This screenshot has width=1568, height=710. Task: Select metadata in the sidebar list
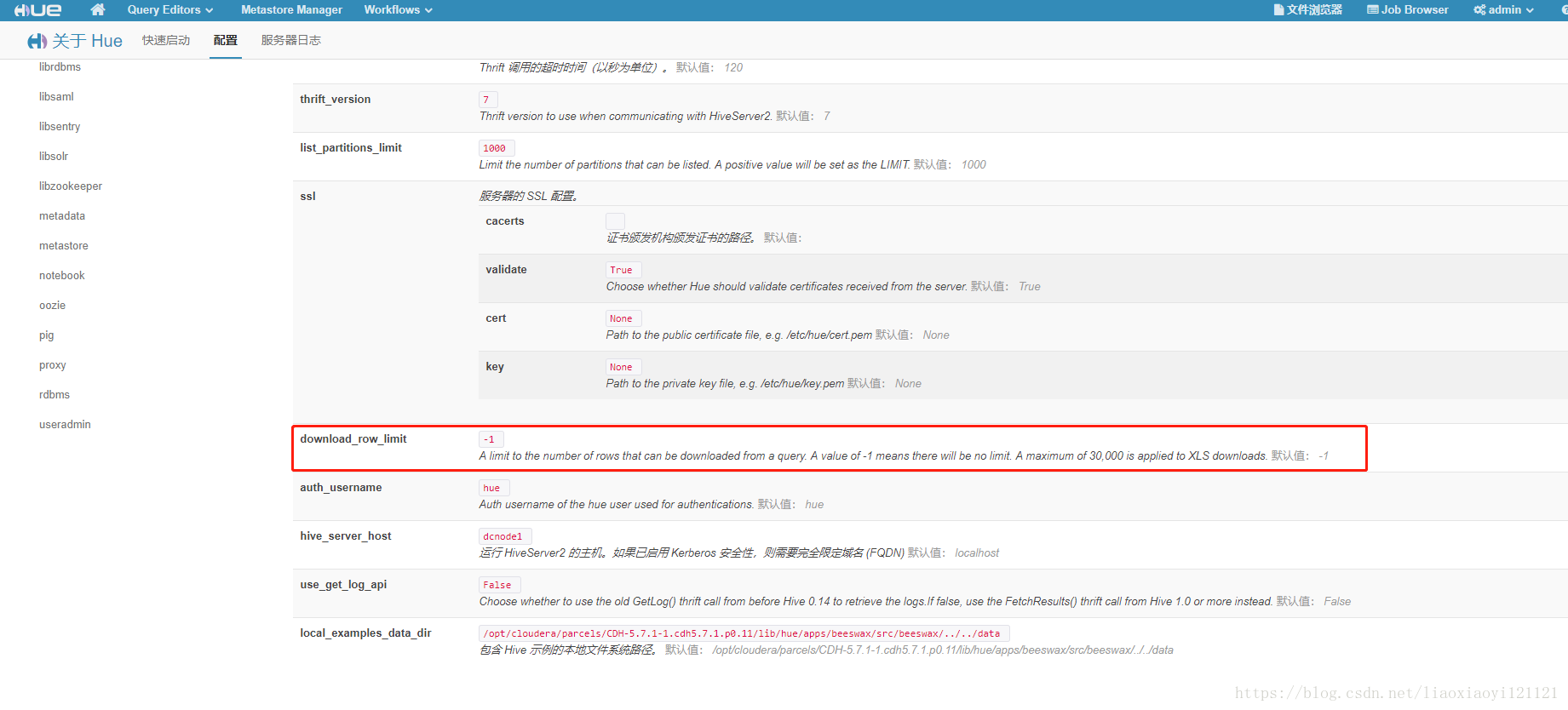click(x=62, y=215)
